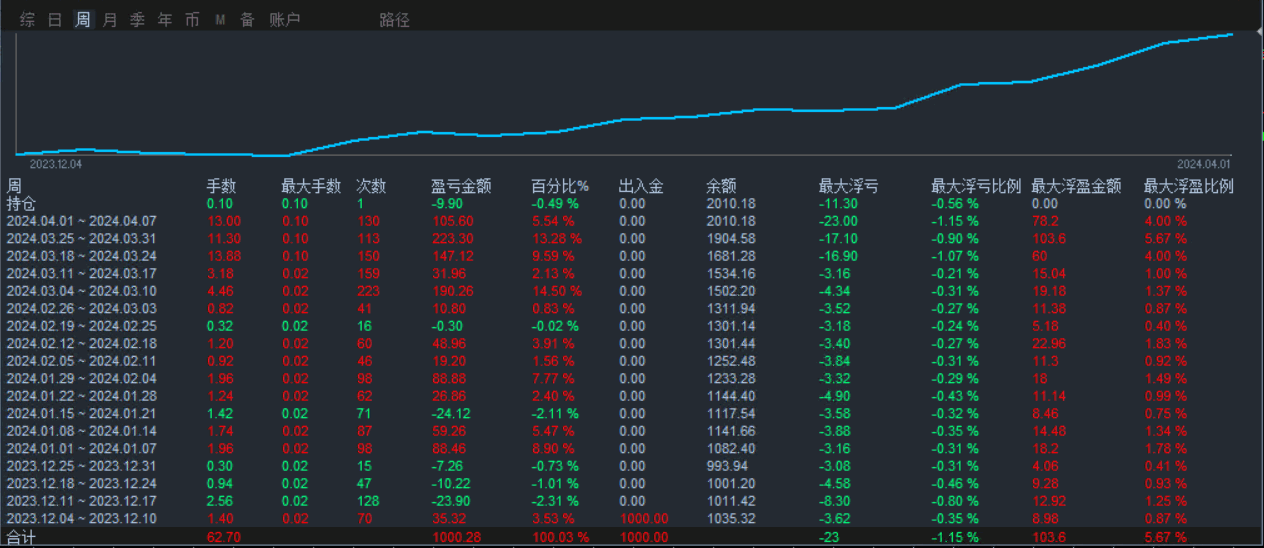Click the 1035.32 balance cell

click(730, 518)
